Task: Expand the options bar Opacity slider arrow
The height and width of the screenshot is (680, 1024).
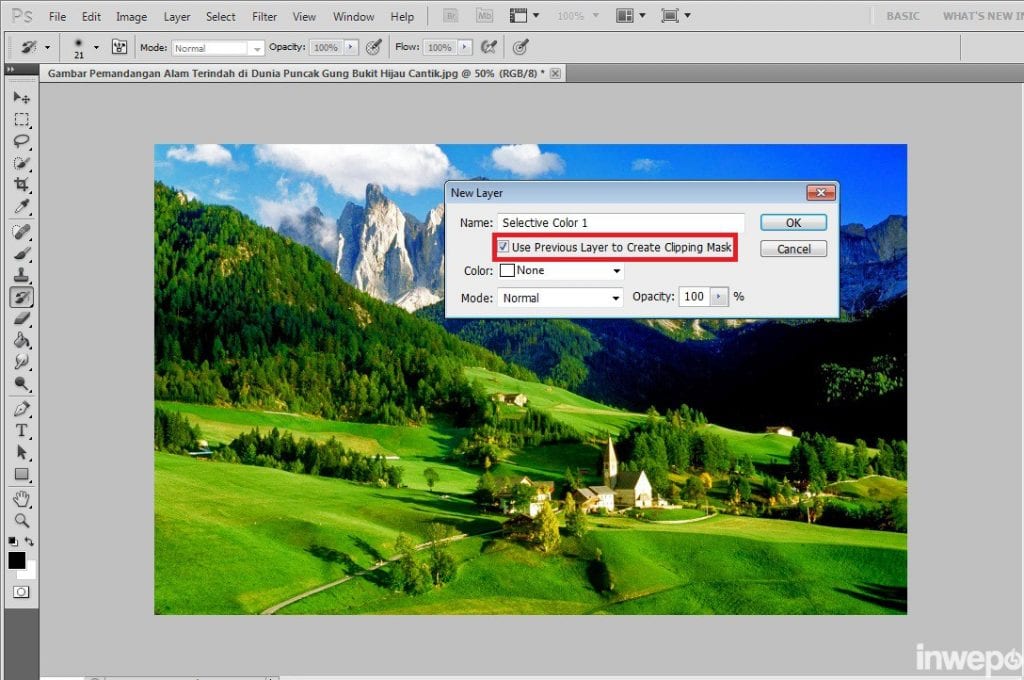Action: click(351, 47)
